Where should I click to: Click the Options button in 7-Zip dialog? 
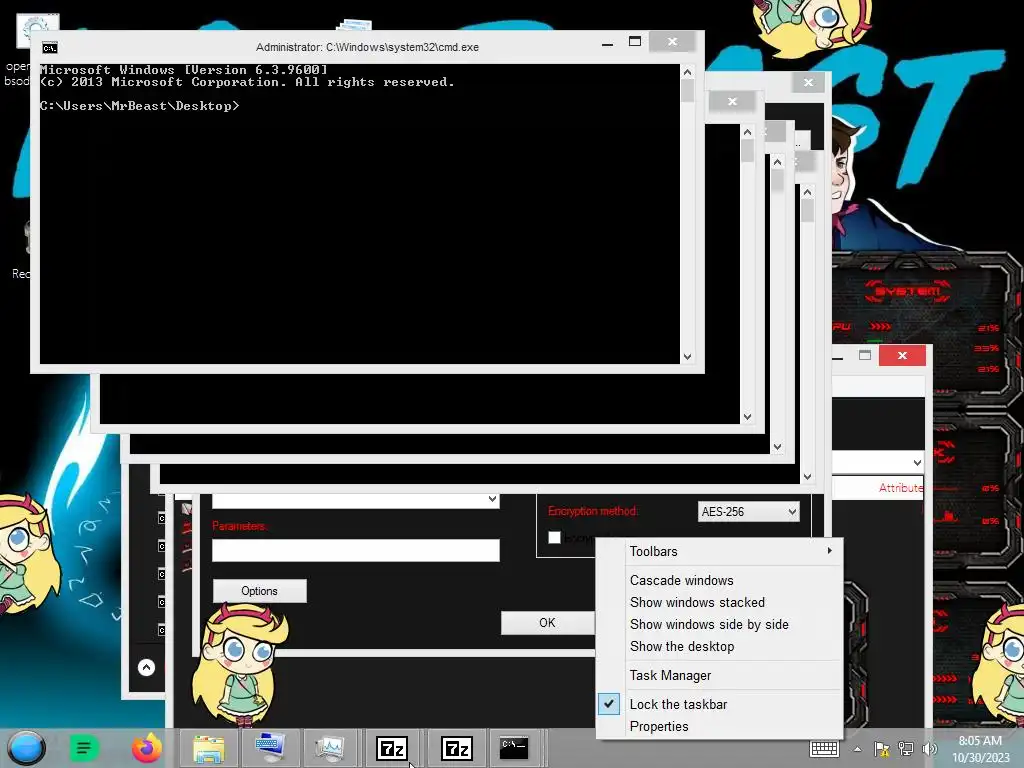(x=259, y=590)
